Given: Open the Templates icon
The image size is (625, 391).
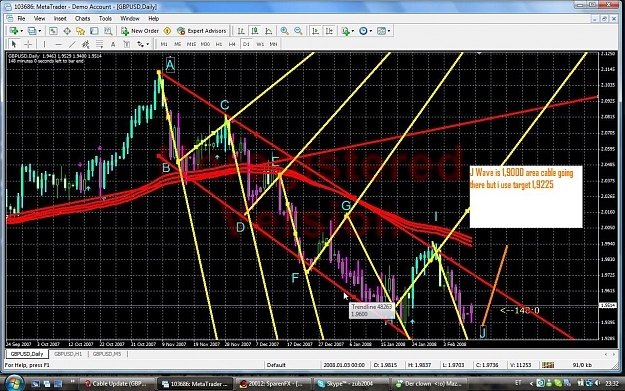Looking at the screenshot, I should tap(381, 31).
